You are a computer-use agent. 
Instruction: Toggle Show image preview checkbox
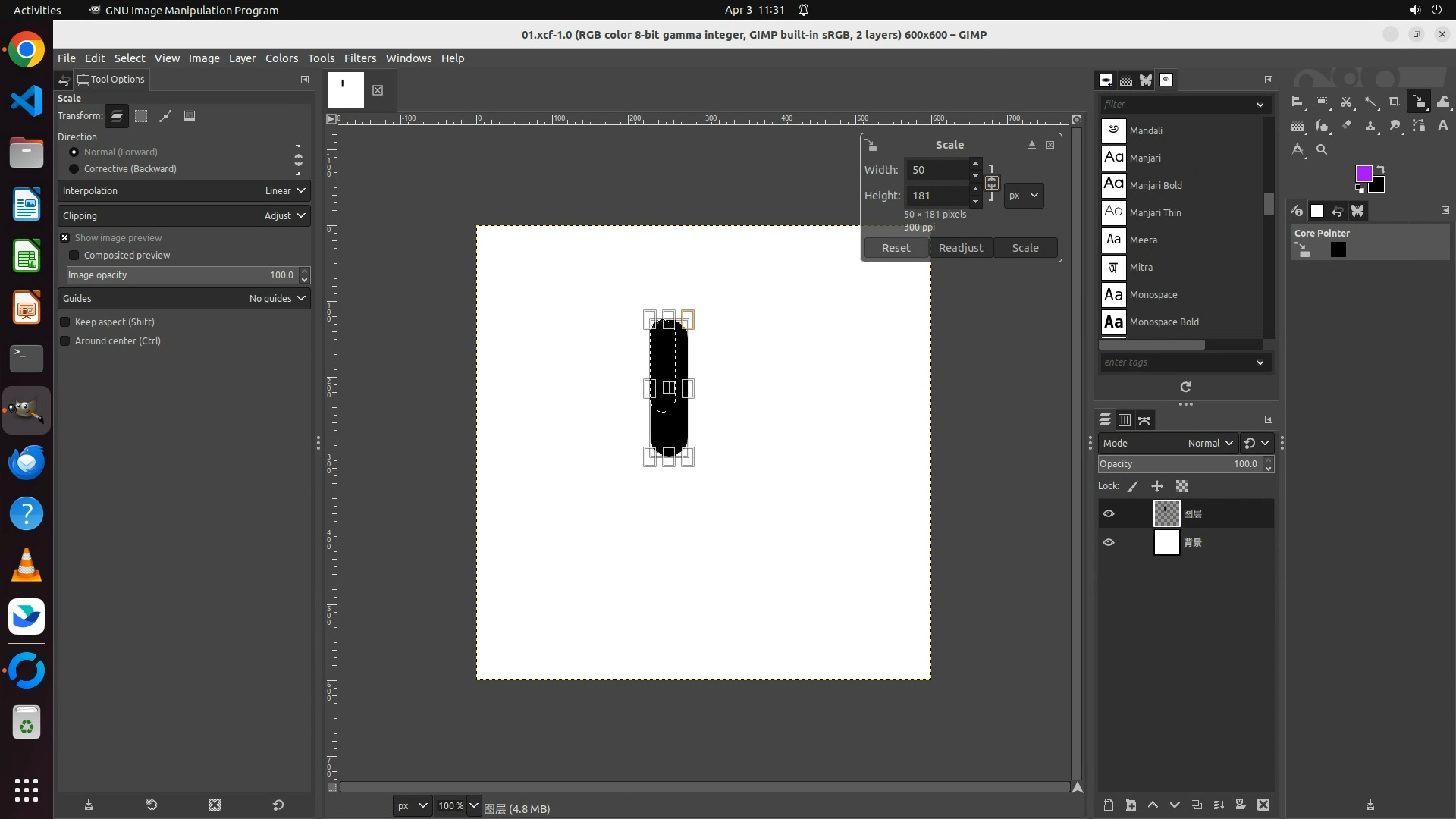(65, 238)
